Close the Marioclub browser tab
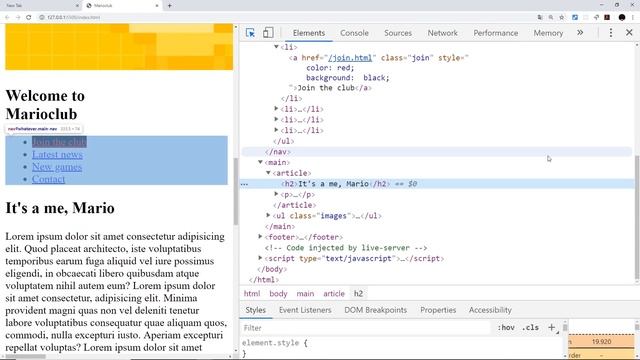Image resolution: width=640 pixels, height=360 pixels. pos(157,6)
